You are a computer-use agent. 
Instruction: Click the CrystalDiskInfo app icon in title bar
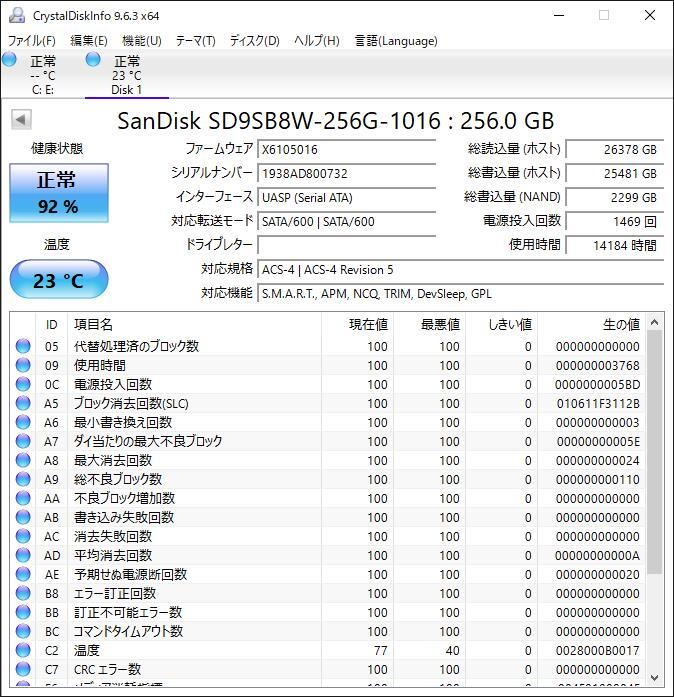click(x=17, y=16)
